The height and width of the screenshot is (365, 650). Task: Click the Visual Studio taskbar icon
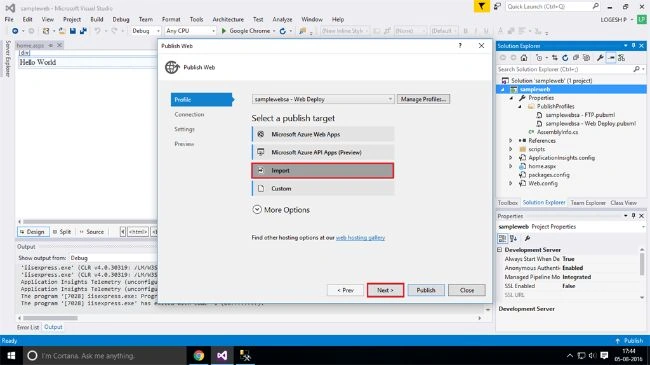tap(222, 355)
